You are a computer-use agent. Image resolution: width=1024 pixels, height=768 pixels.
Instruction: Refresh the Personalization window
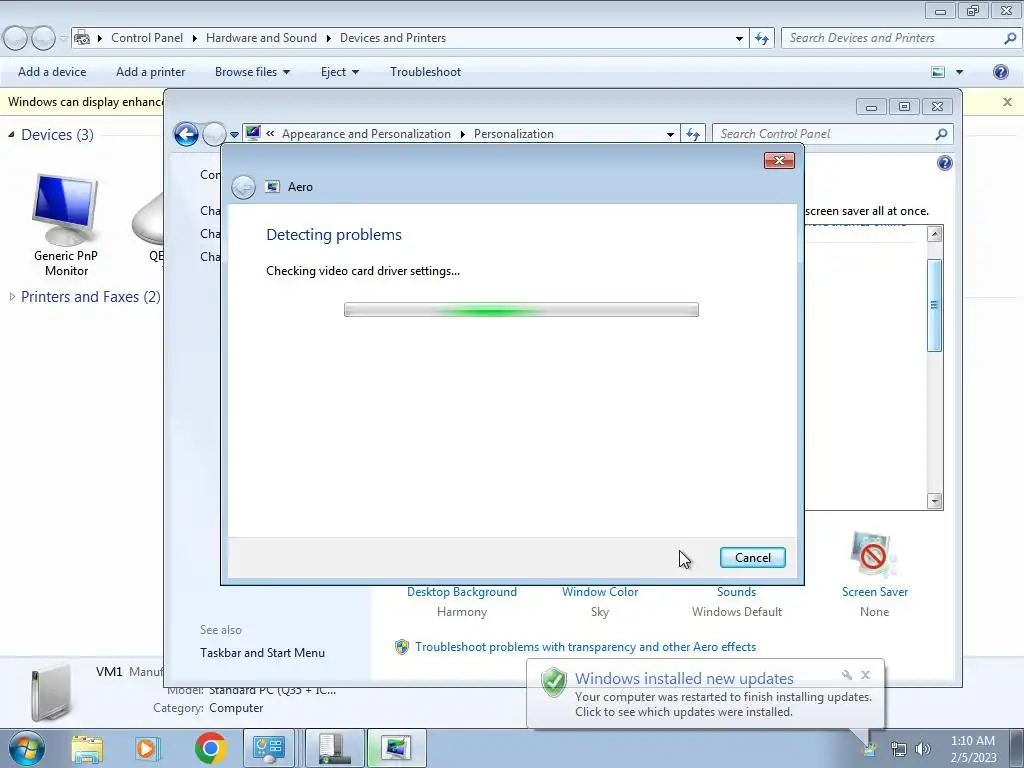click(693, 134)
